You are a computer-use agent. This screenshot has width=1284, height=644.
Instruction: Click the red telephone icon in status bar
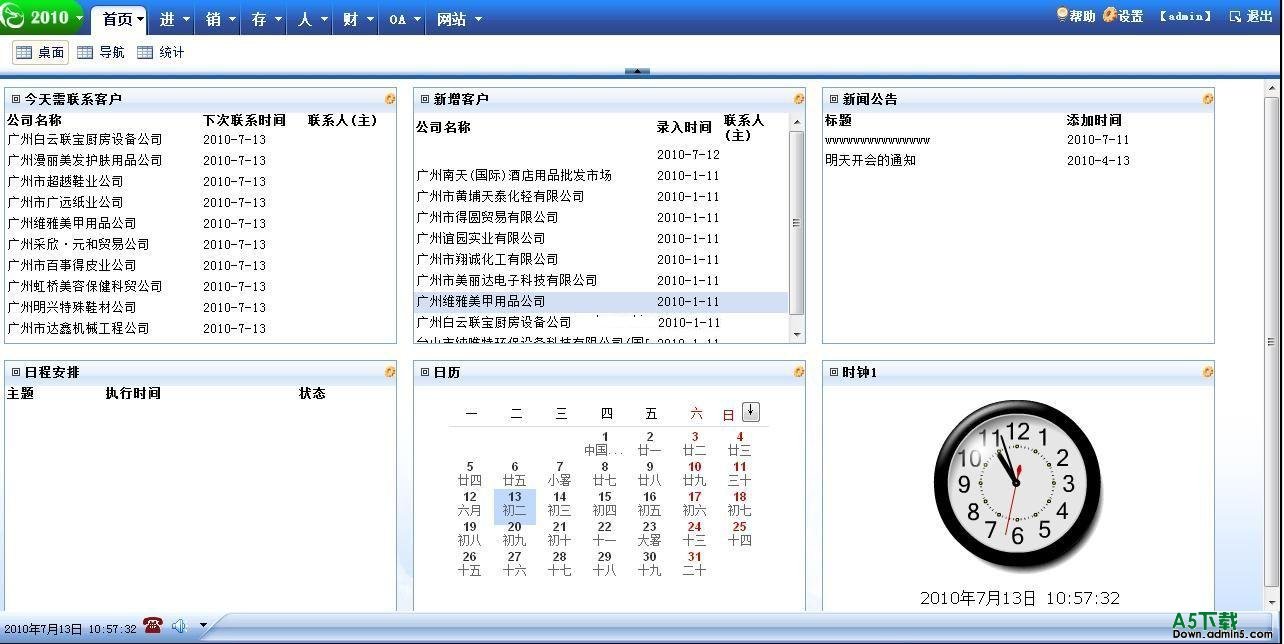coord(153,626)
